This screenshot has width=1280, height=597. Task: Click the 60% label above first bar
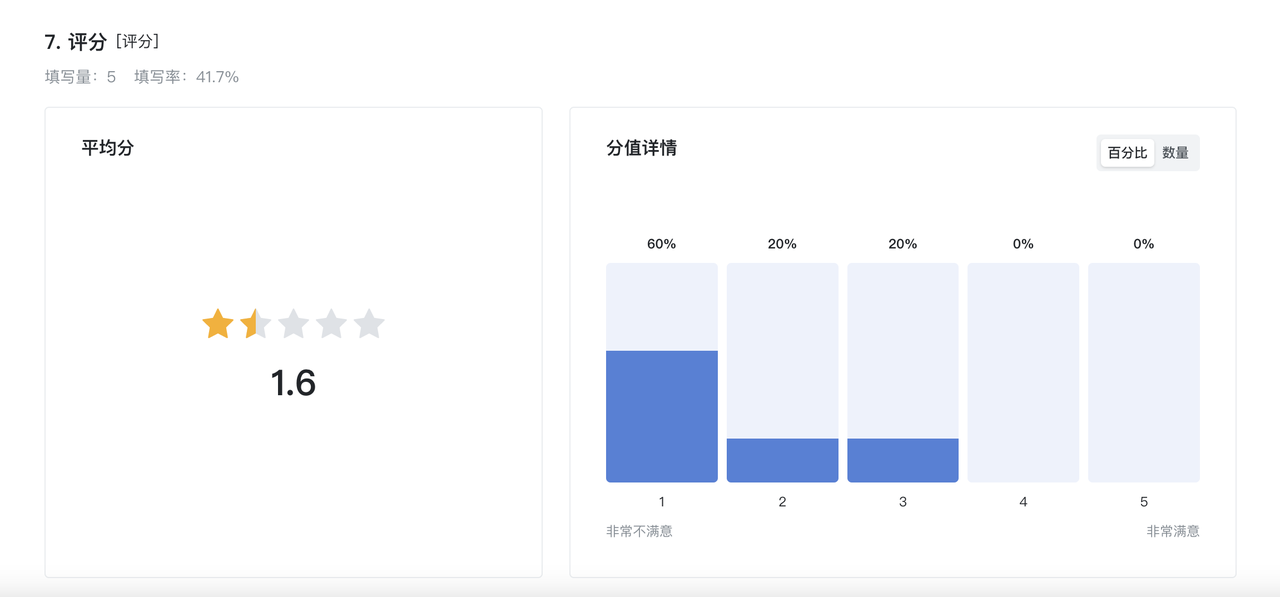662,244
